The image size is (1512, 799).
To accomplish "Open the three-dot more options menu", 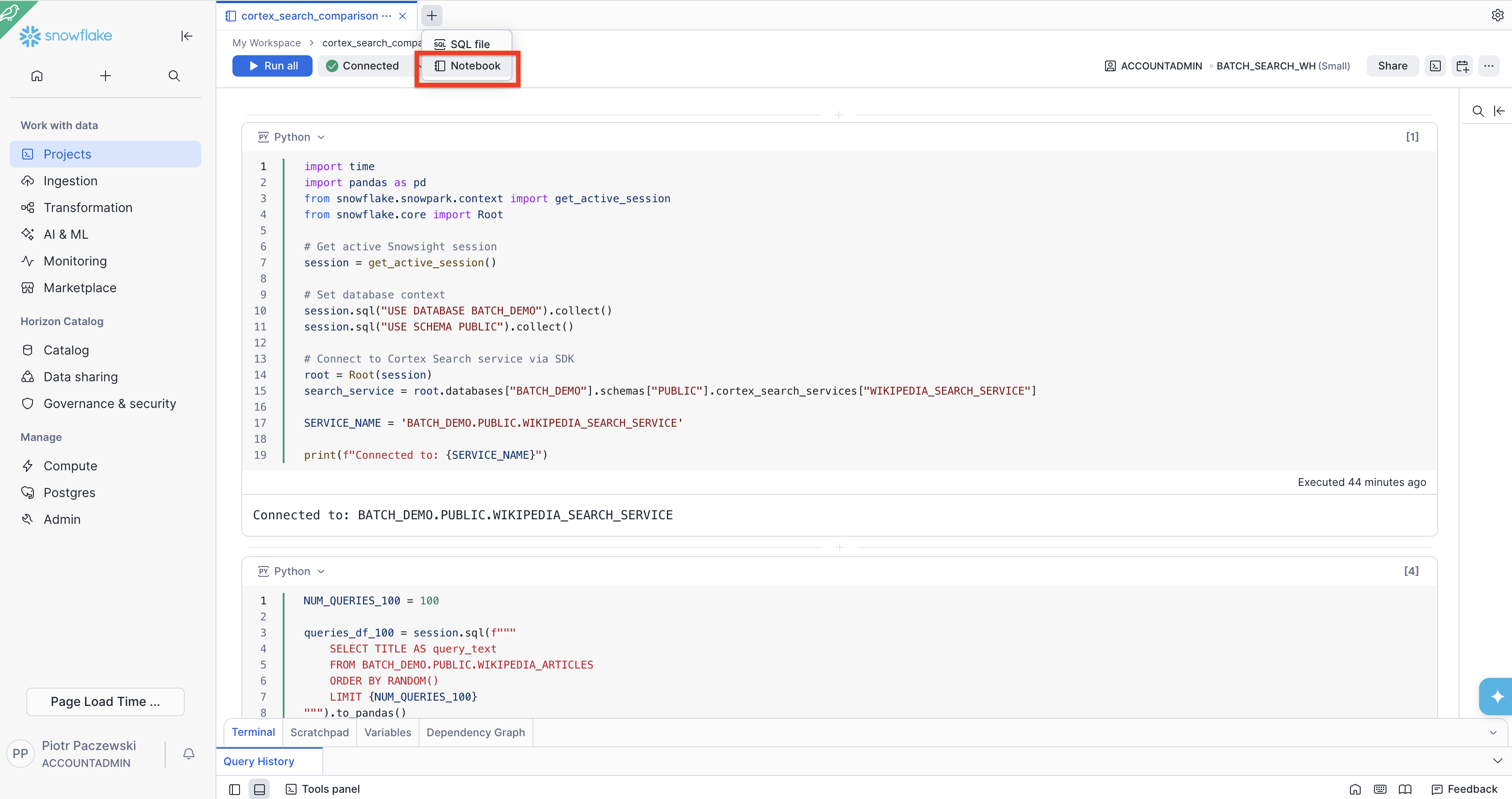I will click(x=1488, y=66).
